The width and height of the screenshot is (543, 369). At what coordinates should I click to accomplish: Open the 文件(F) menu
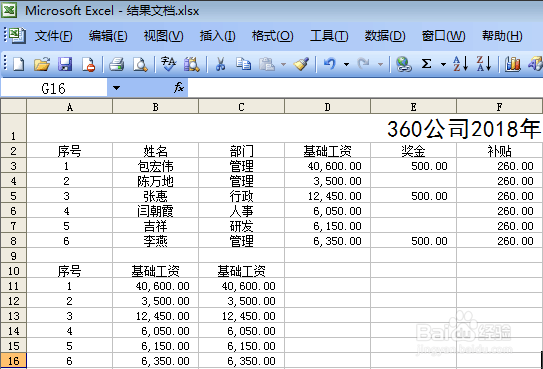54,36
